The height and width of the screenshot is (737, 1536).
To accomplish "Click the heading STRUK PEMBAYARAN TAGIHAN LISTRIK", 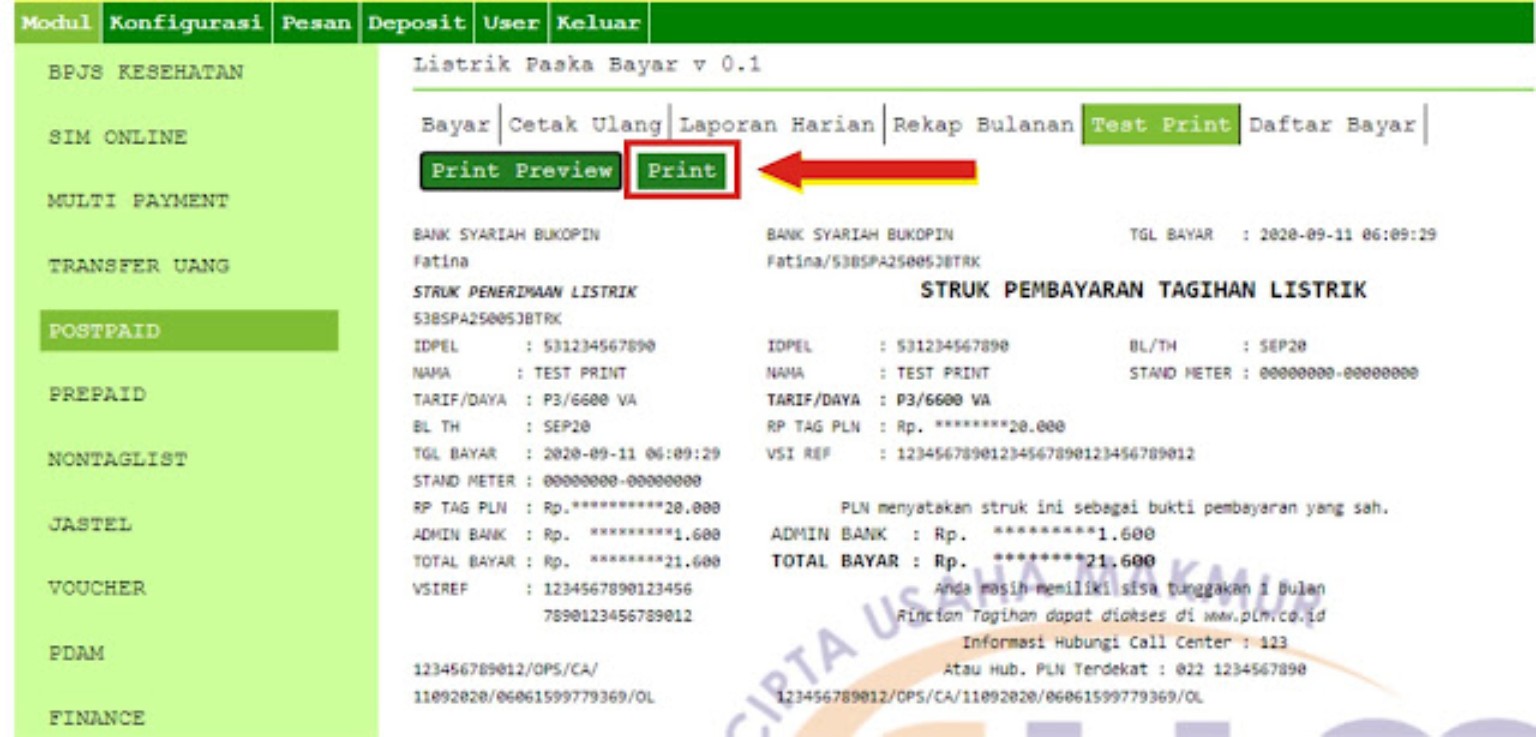I will 1143,290.
